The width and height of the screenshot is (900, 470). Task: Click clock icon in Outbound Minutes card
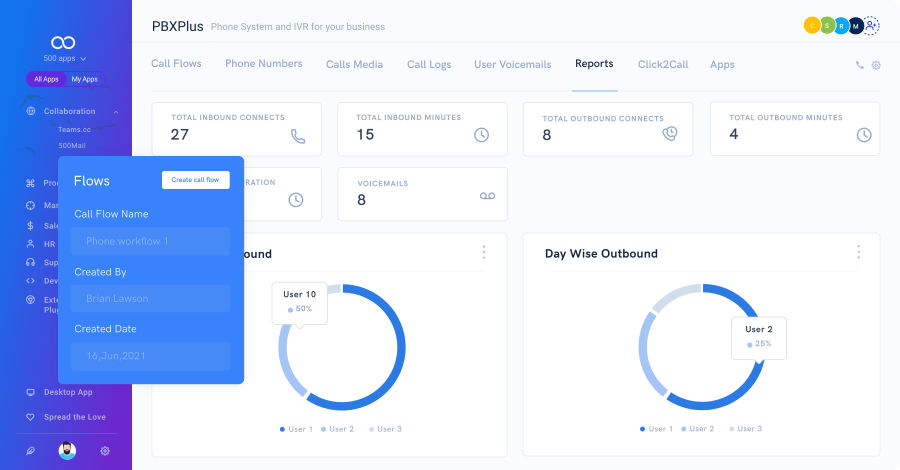click(x=864, y=135)
